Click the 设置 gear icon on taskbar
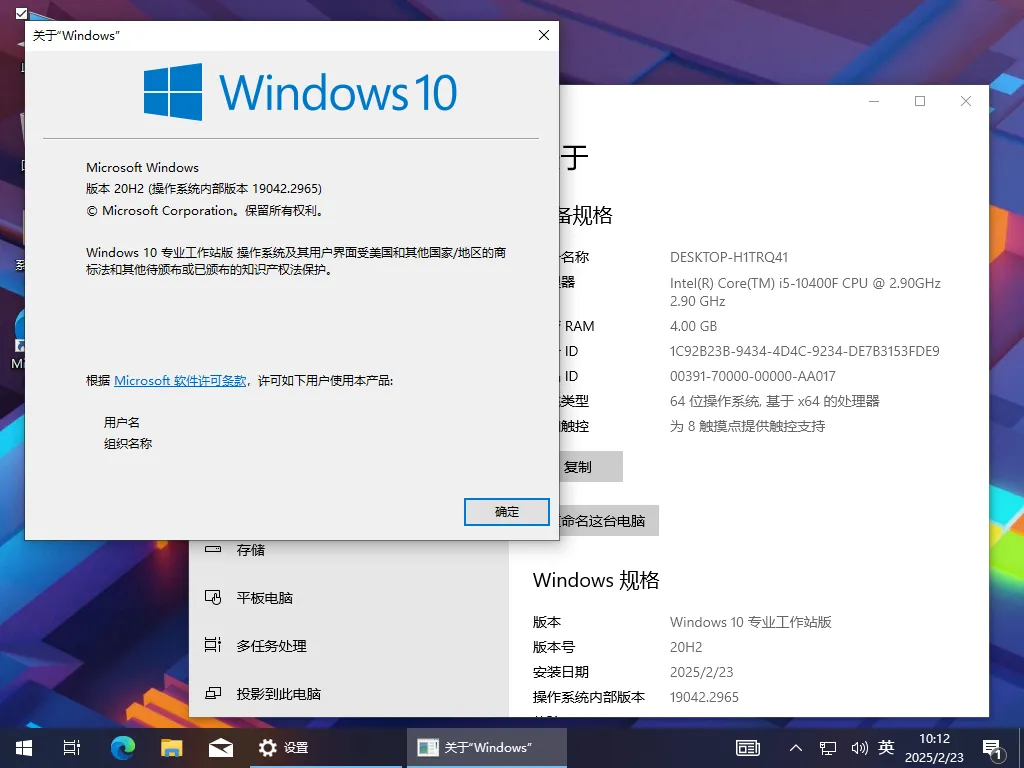 (267, 747)
